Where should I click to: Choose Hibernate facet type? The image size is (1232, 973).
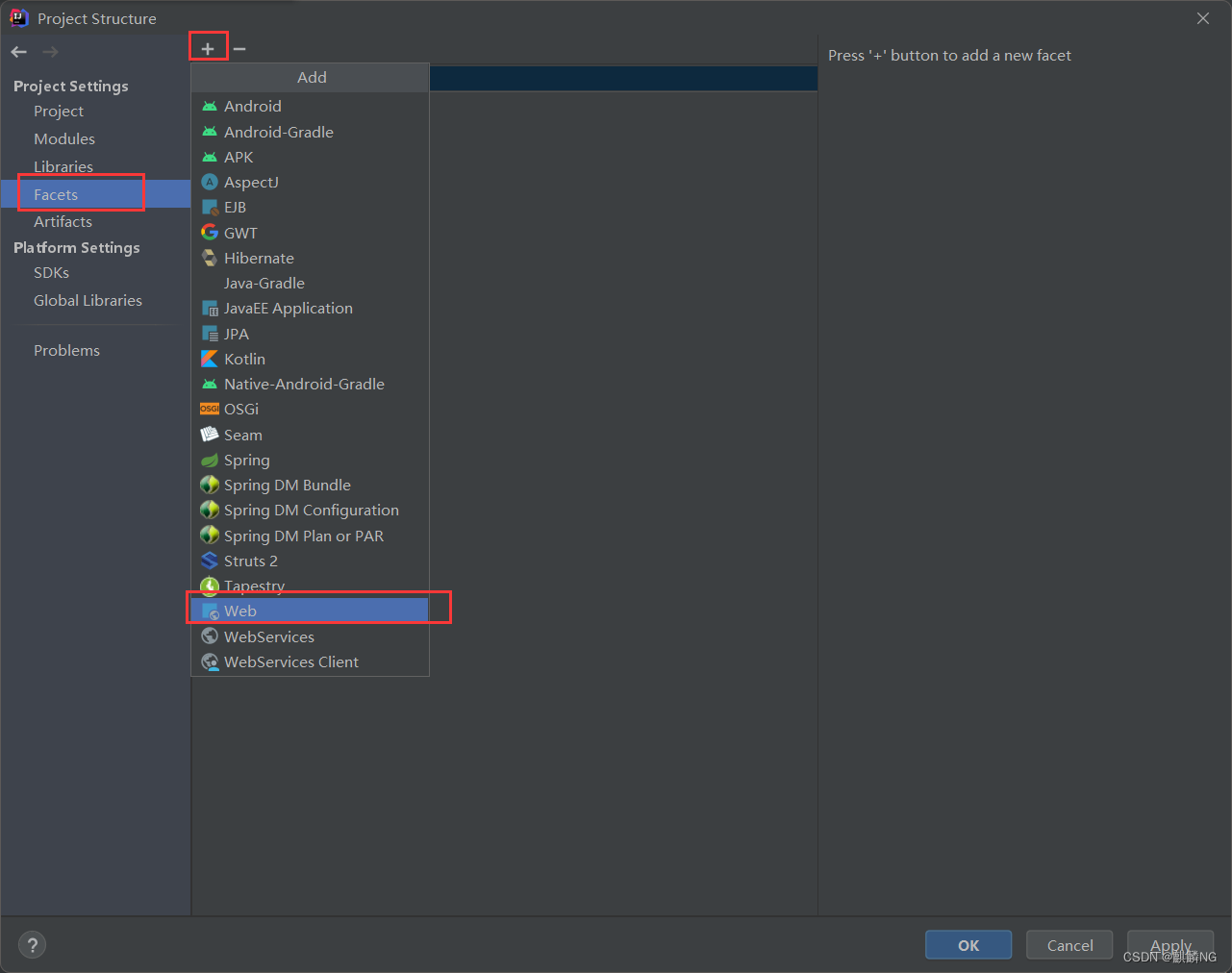click(x=310, y=258)
